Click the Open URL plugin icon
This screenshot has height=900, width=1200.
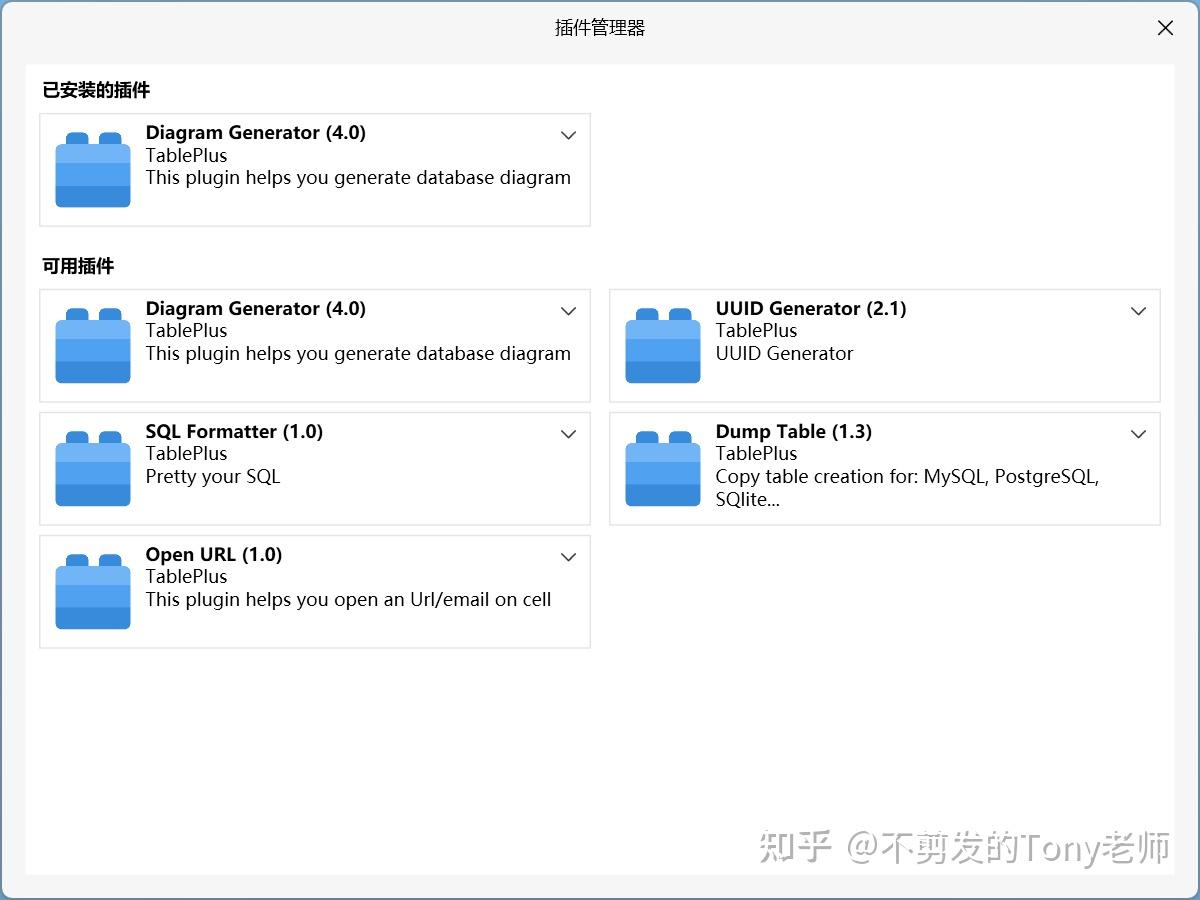[x=92, y=590]
